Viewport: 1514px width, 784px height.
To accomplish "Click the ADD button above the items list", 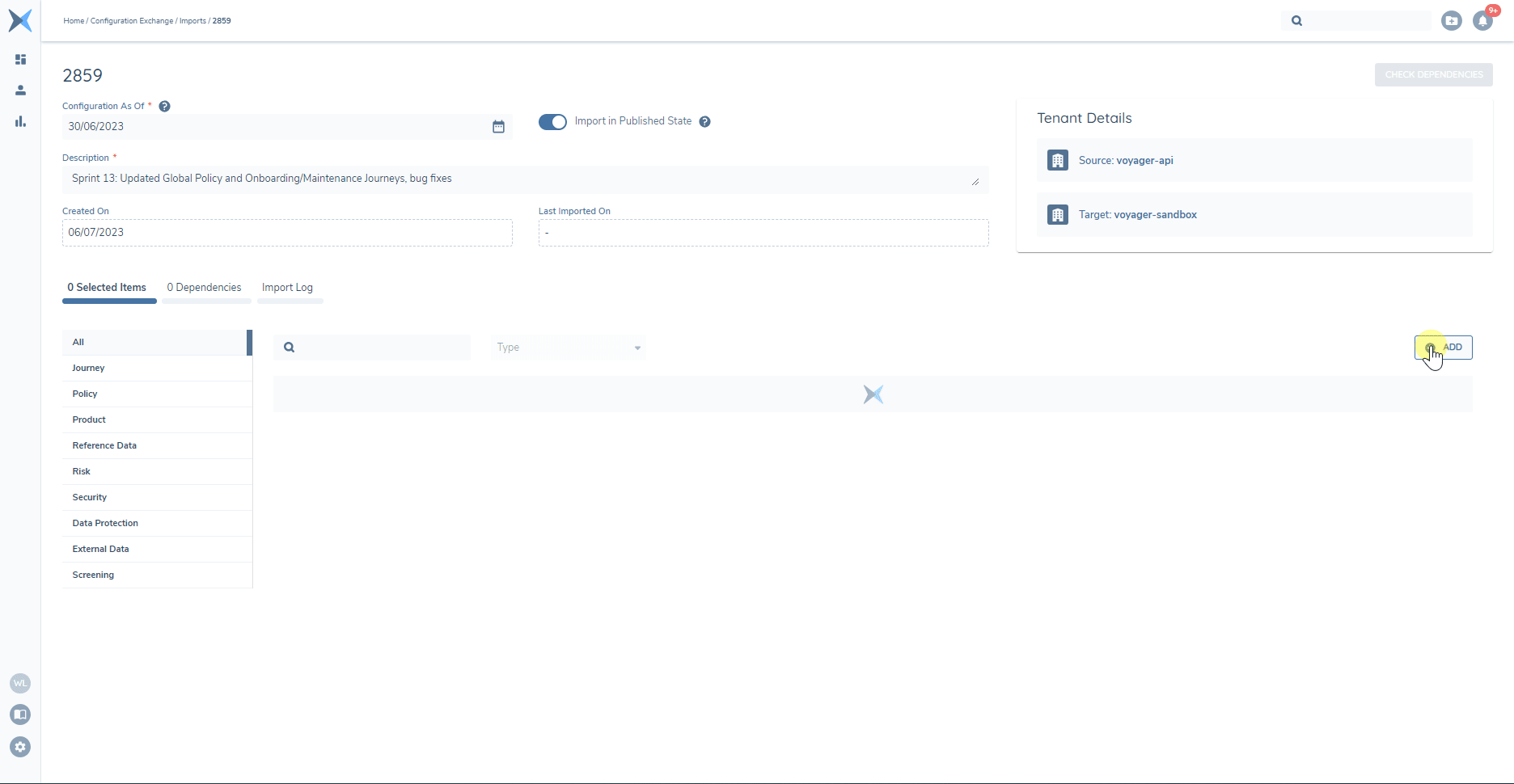I will point(1443,347).
